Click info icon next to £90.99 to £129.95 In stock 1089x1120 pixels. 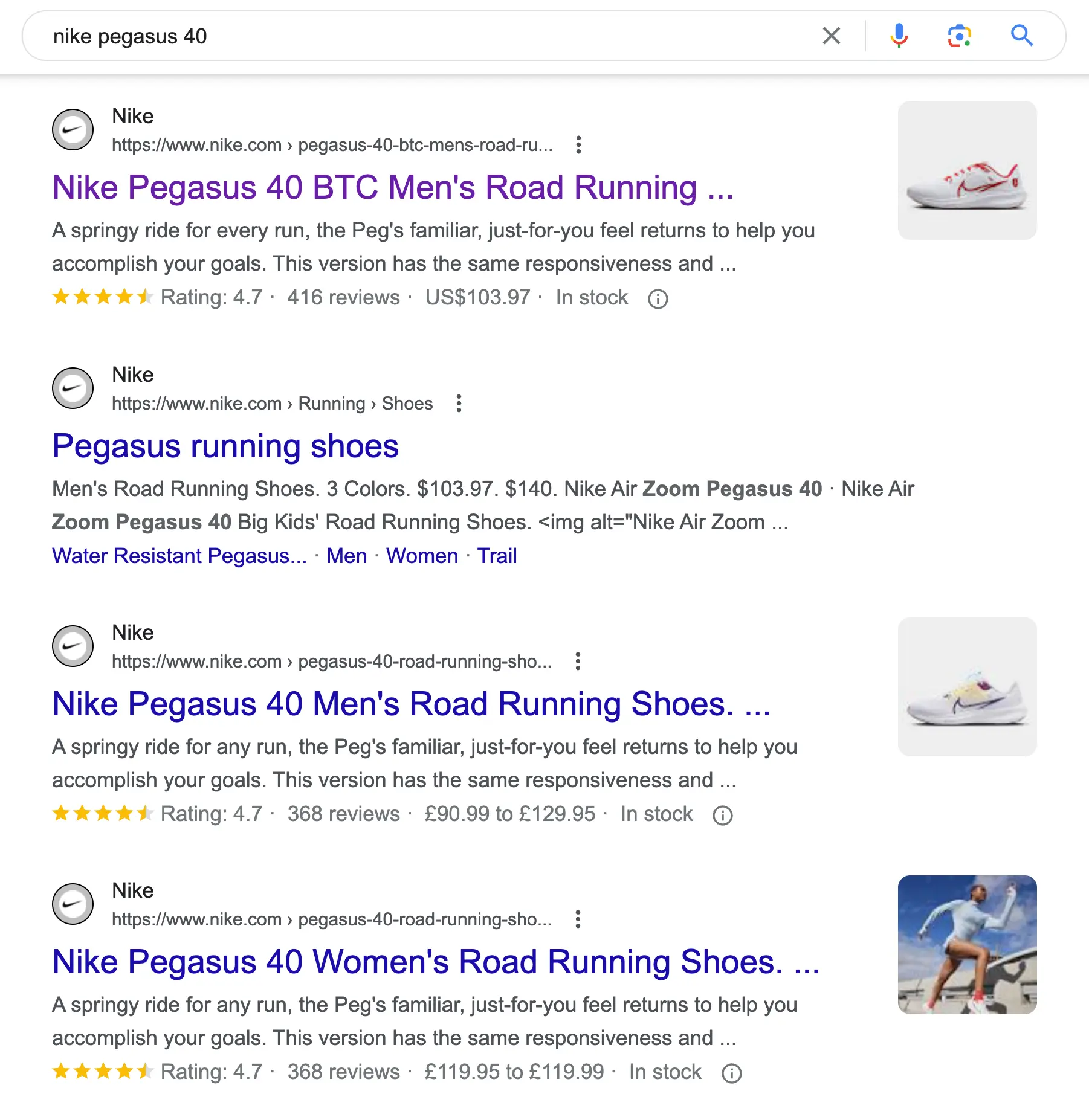[722, 815]
